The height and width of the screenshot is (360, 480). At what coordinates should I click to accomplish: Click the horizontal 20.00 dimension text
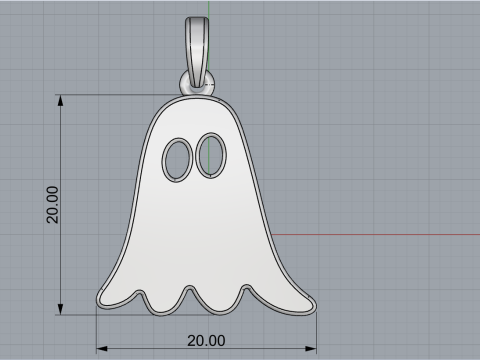point(206,341)
